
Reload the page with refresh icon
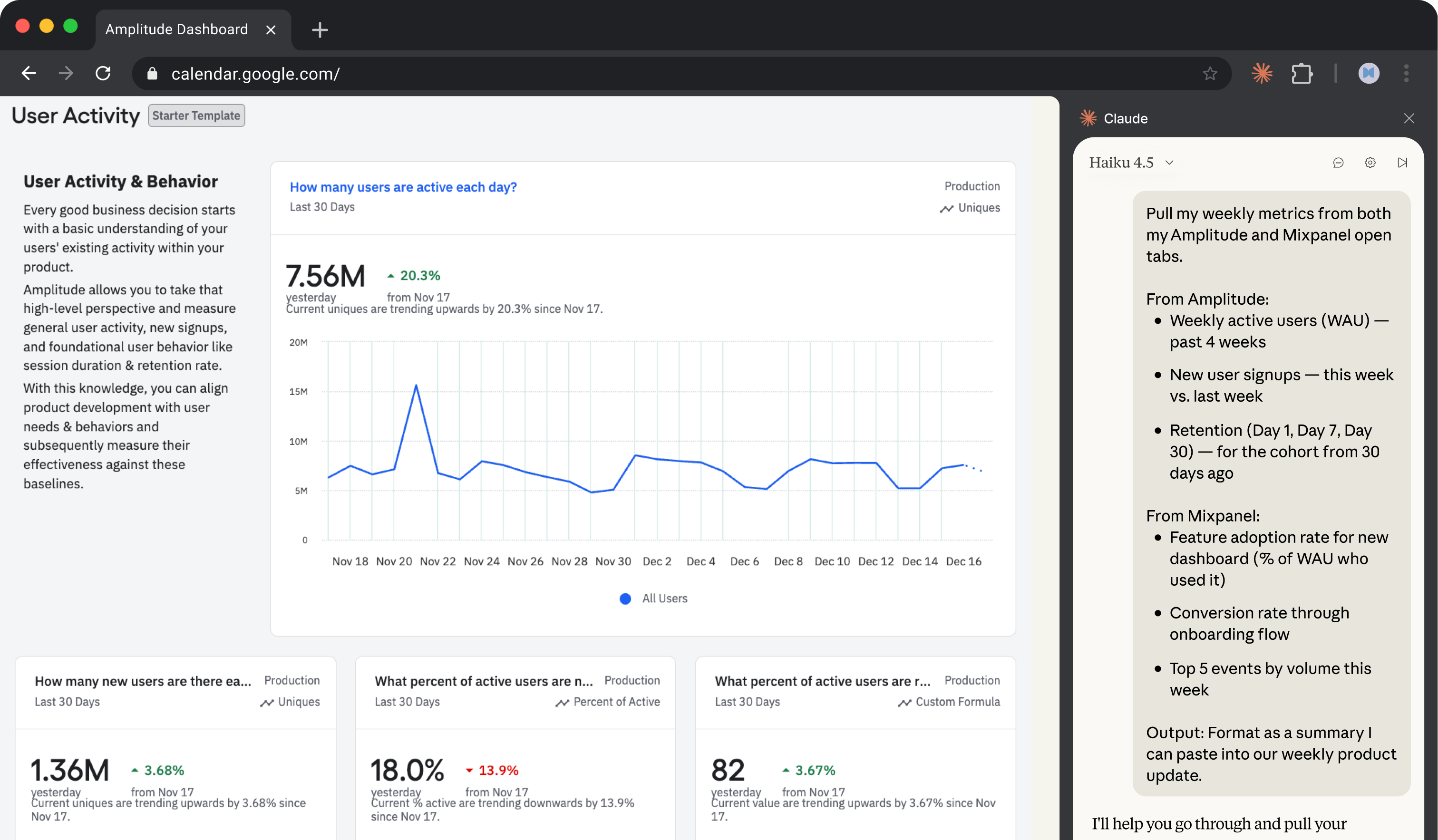click(x=103, y=73)
